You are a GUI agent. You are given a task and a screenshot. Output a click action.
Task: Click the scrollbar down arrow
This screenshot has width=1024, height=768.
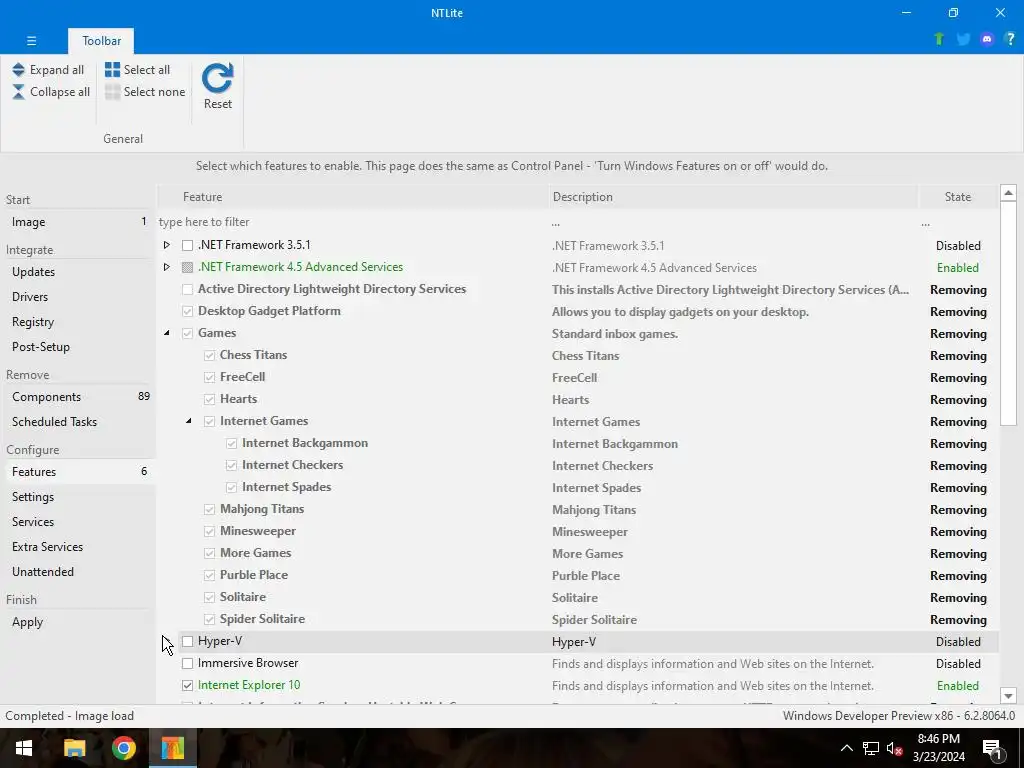point(1008,696)
